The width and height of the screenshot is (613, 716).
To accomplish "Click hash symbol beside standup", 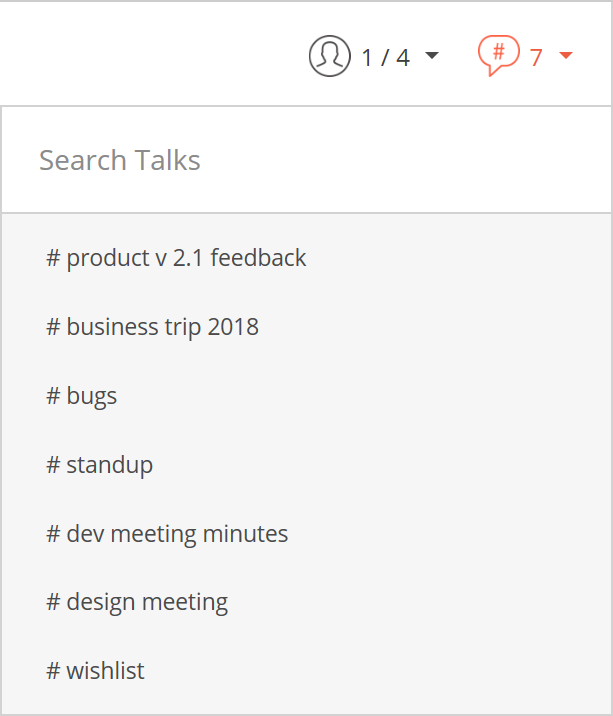I will point(53,464).
